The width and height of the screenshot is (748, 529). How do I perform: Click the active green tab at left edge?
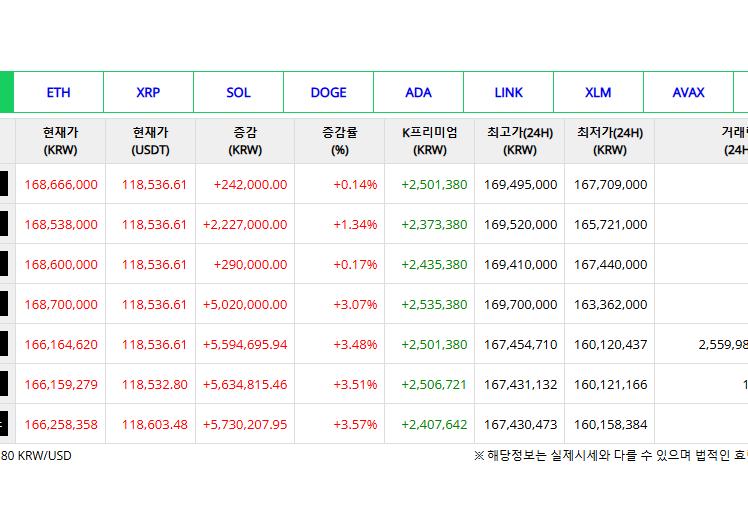click(5, 92)
